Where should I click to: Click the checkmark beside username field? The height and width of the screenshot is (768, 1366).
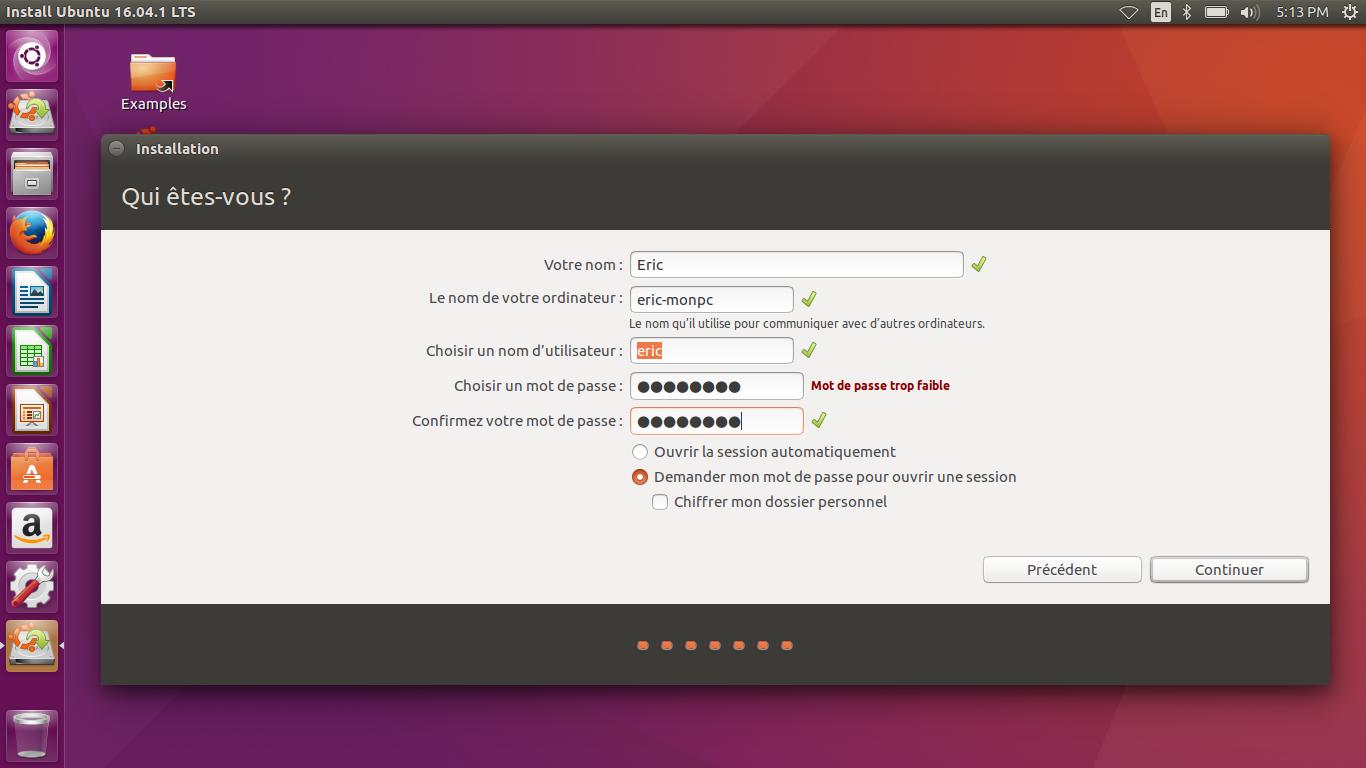tap(809, 350)
